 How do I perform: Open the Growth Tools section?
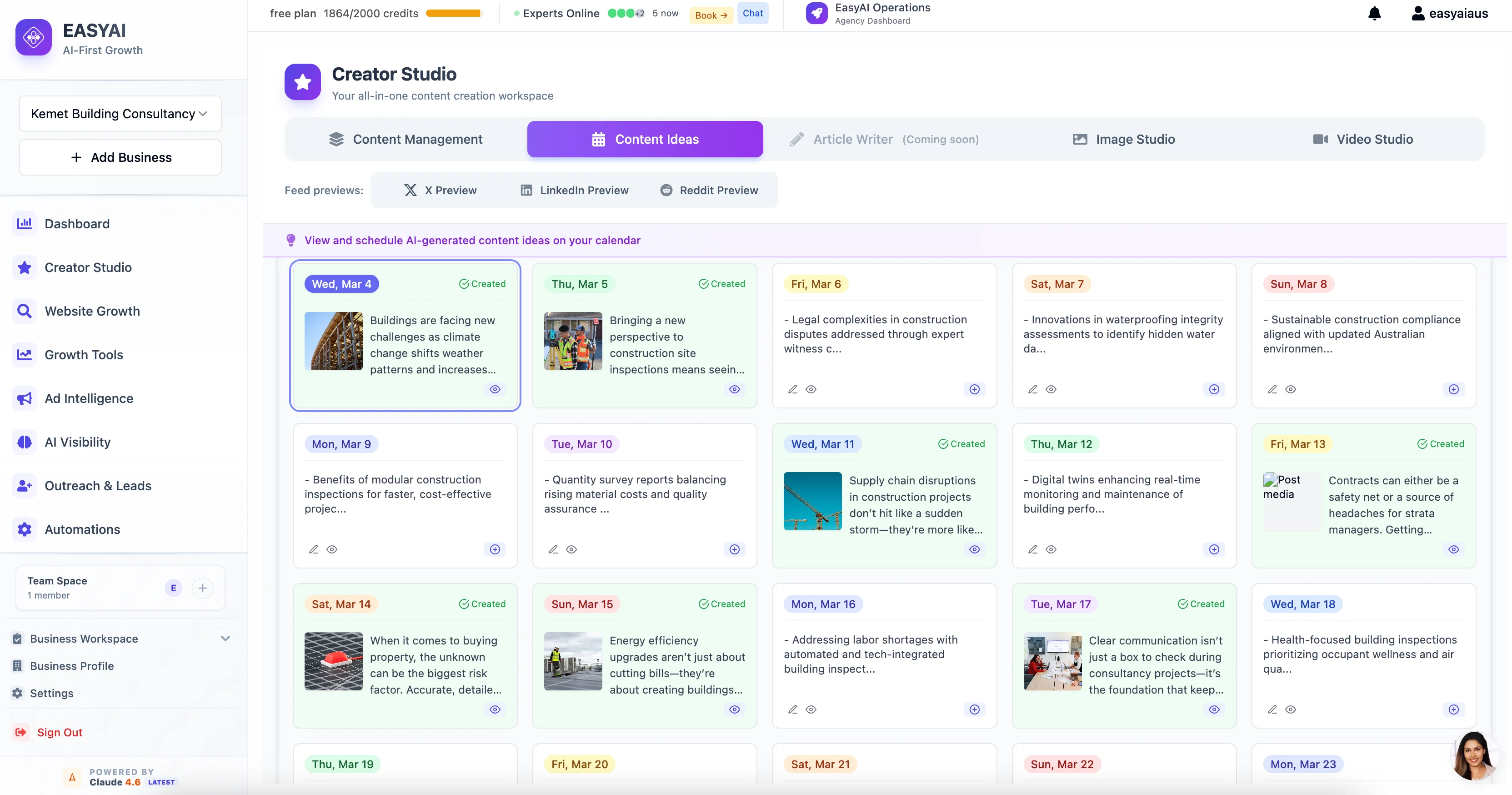[84, 354]
